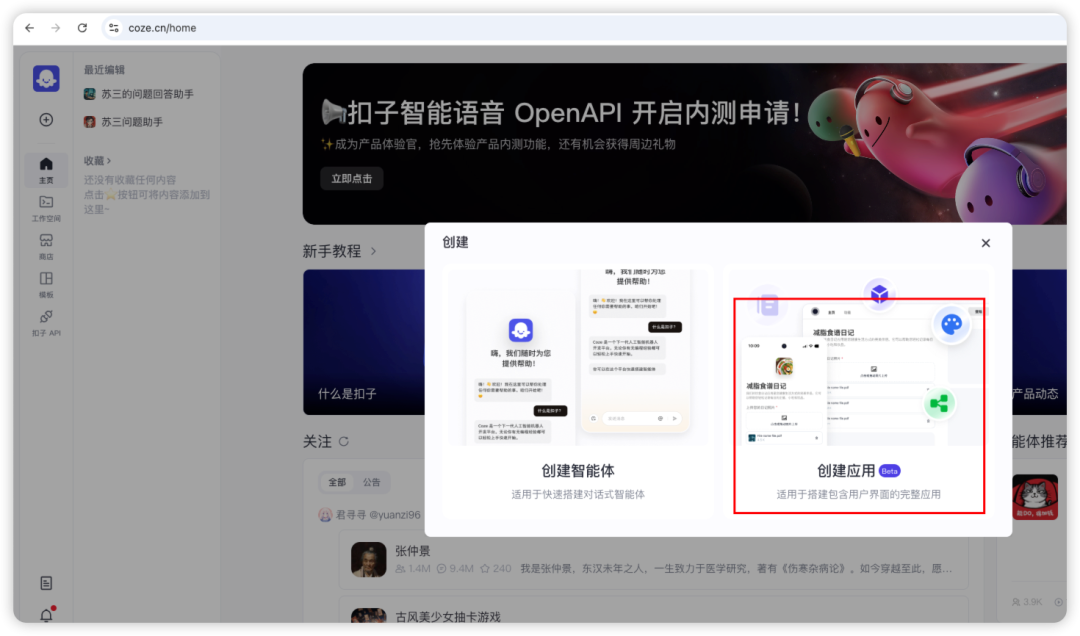Click the 苏三问题助手 avatar icon

(90, 122)
